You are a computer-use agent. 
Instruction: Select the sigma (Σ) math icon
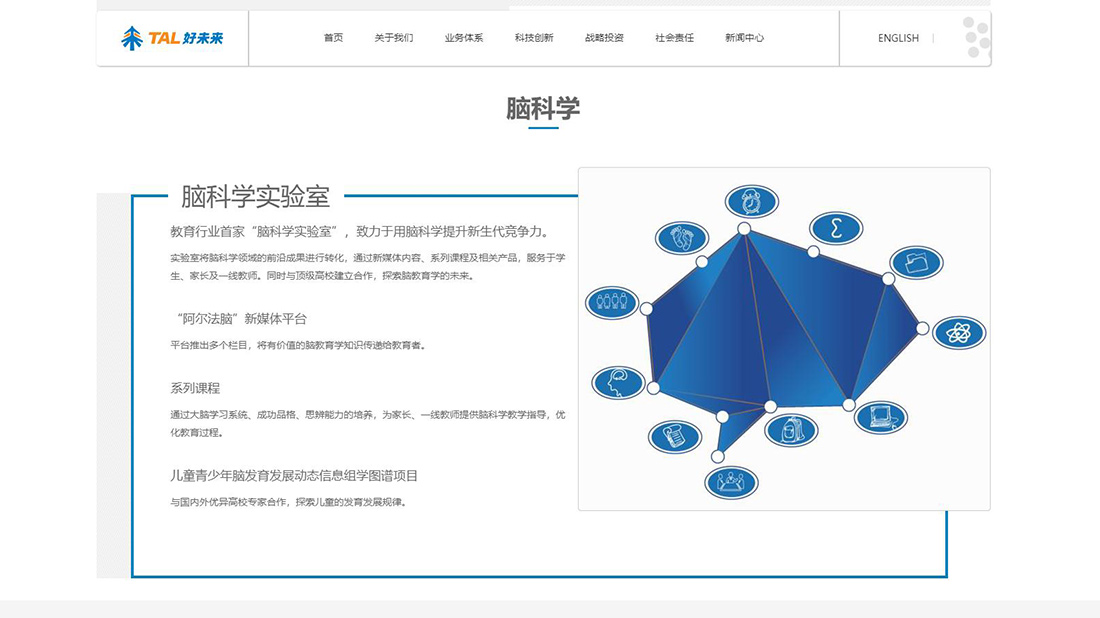[836, 229]
